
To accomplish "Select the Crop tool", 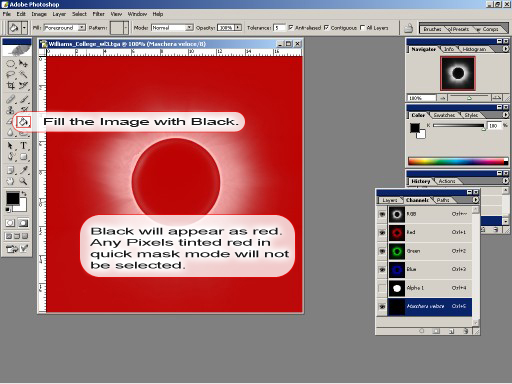I will point(10,86).
